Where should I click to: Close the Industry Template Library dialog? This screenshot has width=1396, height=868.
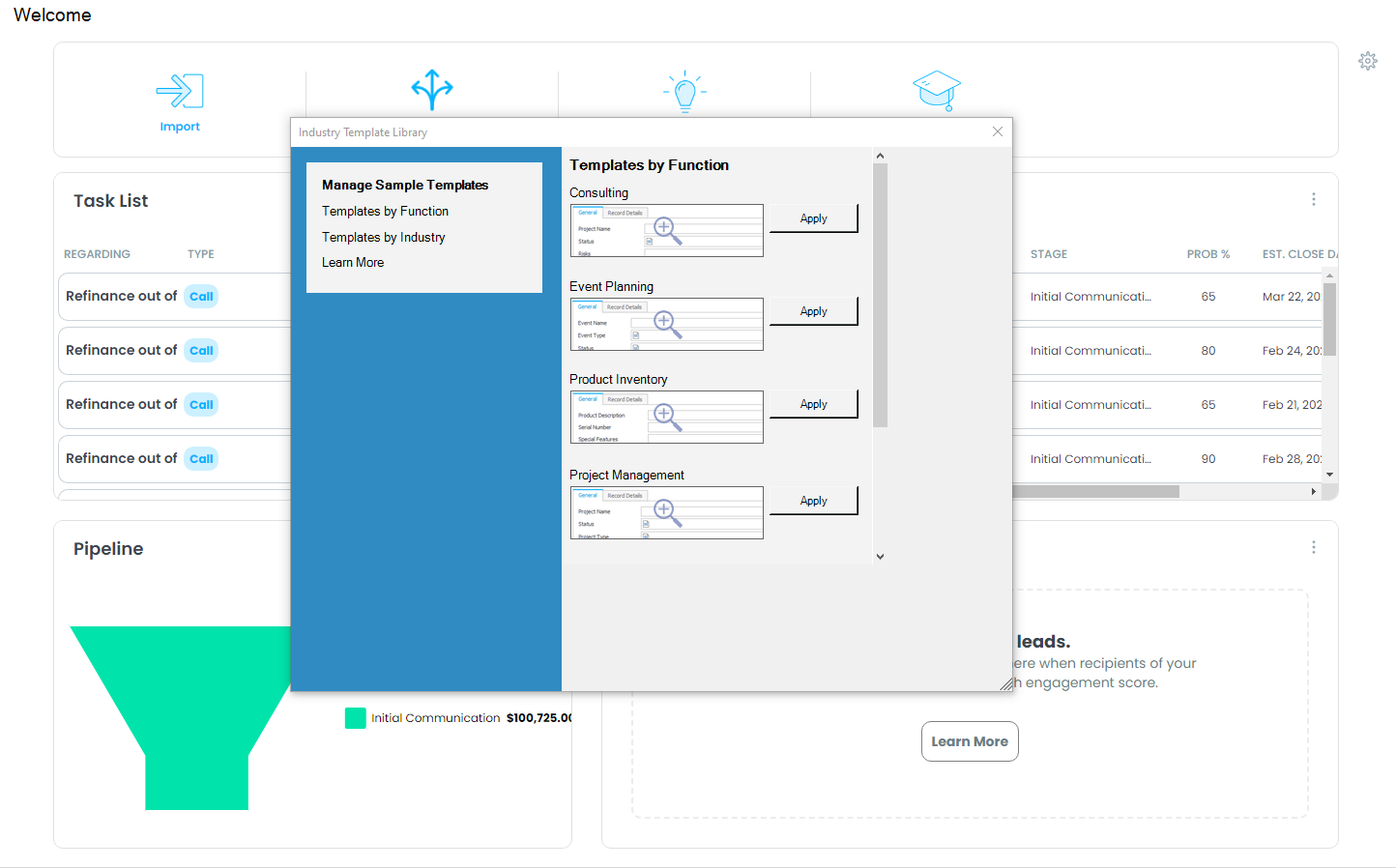[x=998, y=131]
